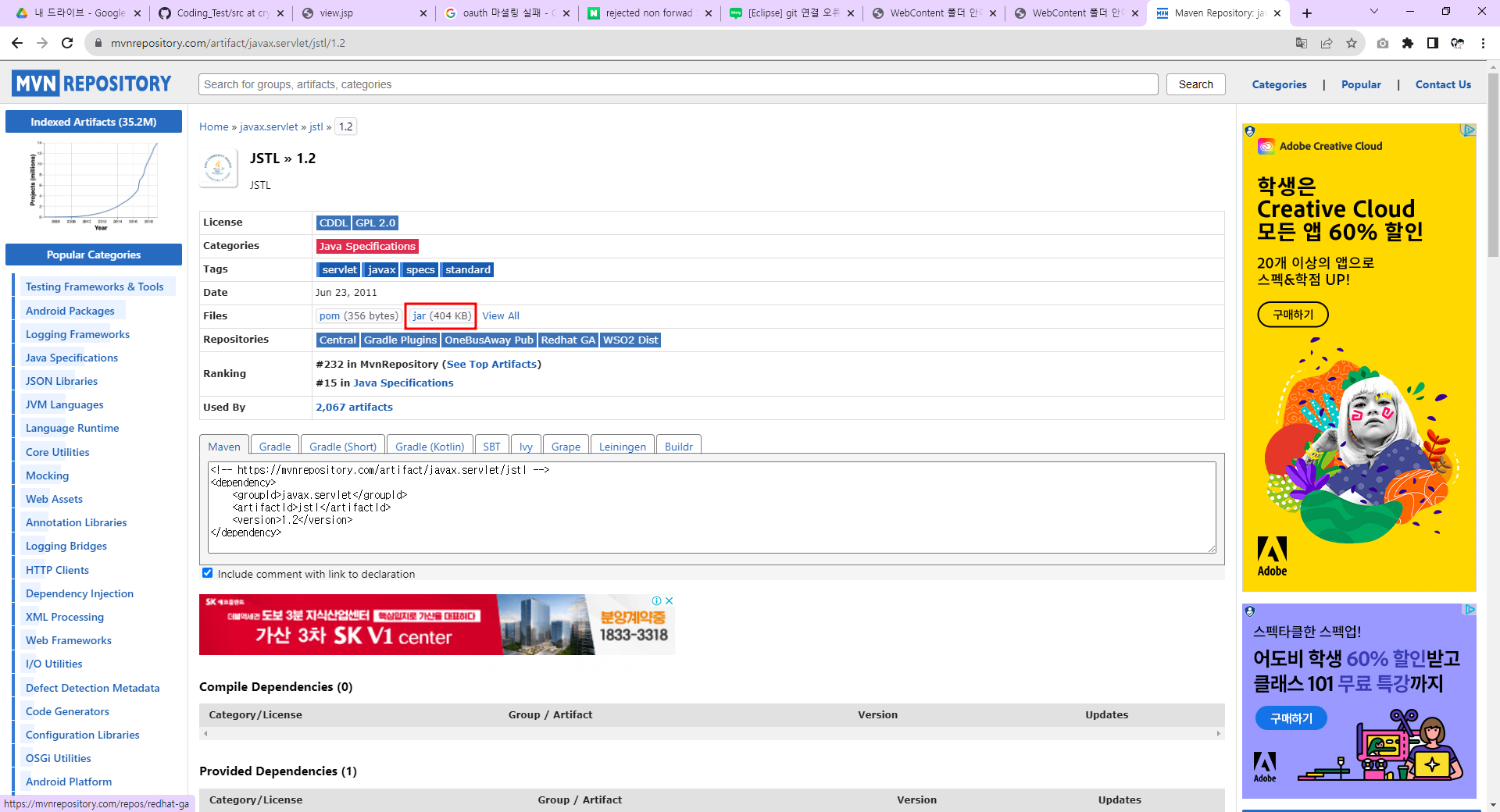Click the JSTL artifact logo image
Viewport: 1500px width, 812px height.
[219, 168]
